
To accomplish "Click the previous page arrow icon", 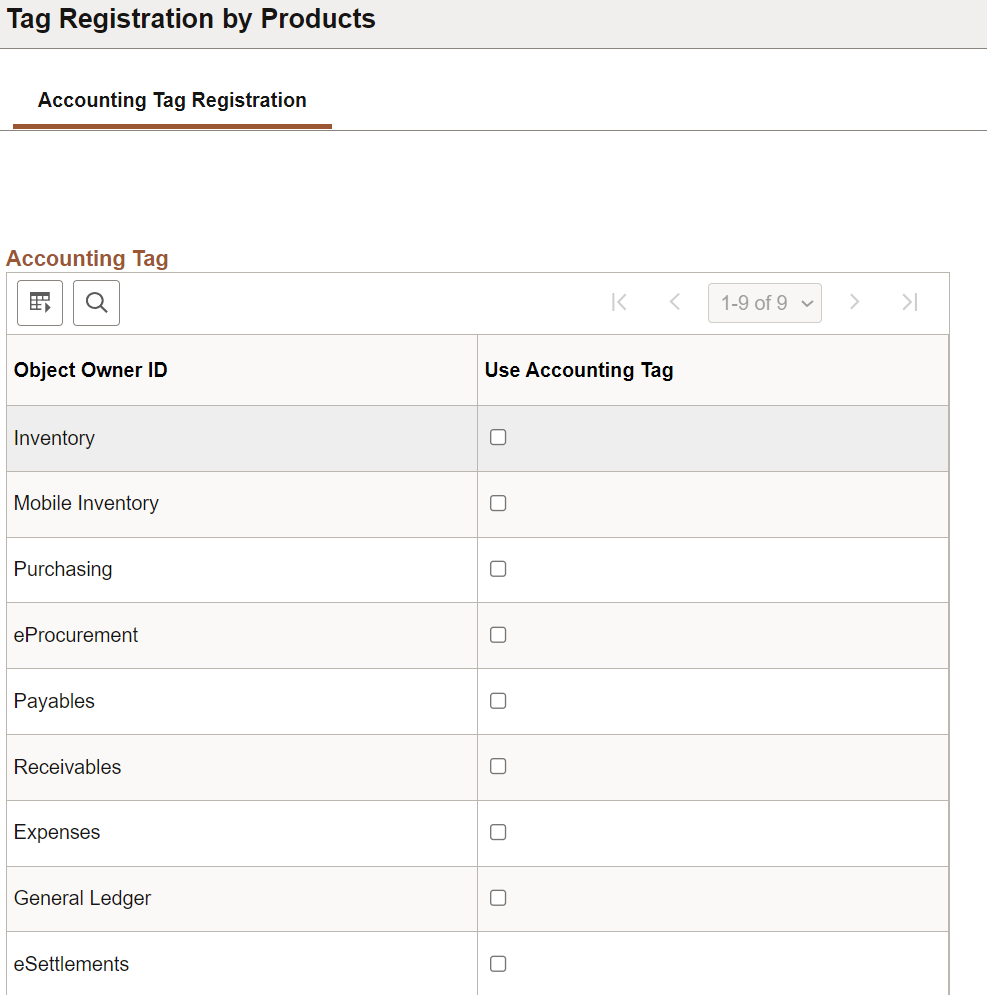I will click(x=675, y=302).
